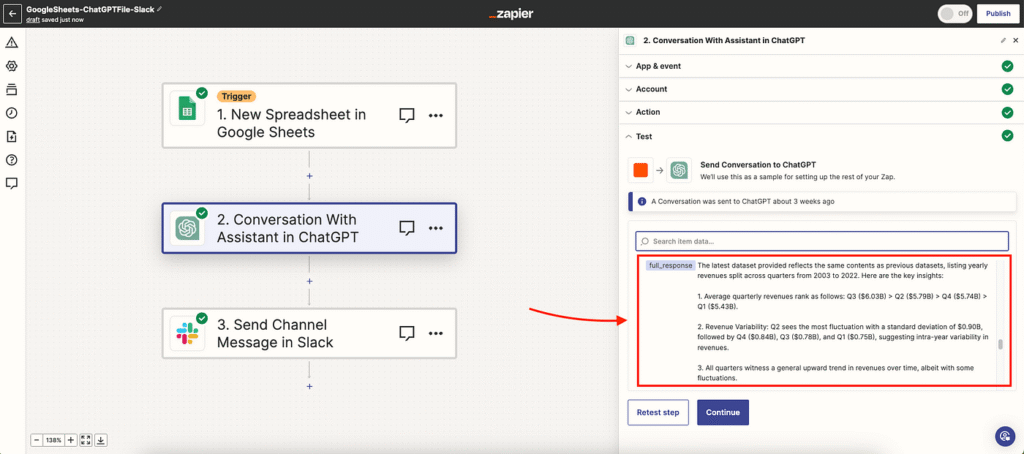Viewport: 1024px width, 454px height.
Task: Open the comments sidebar icon
Action: click(12, 184)
